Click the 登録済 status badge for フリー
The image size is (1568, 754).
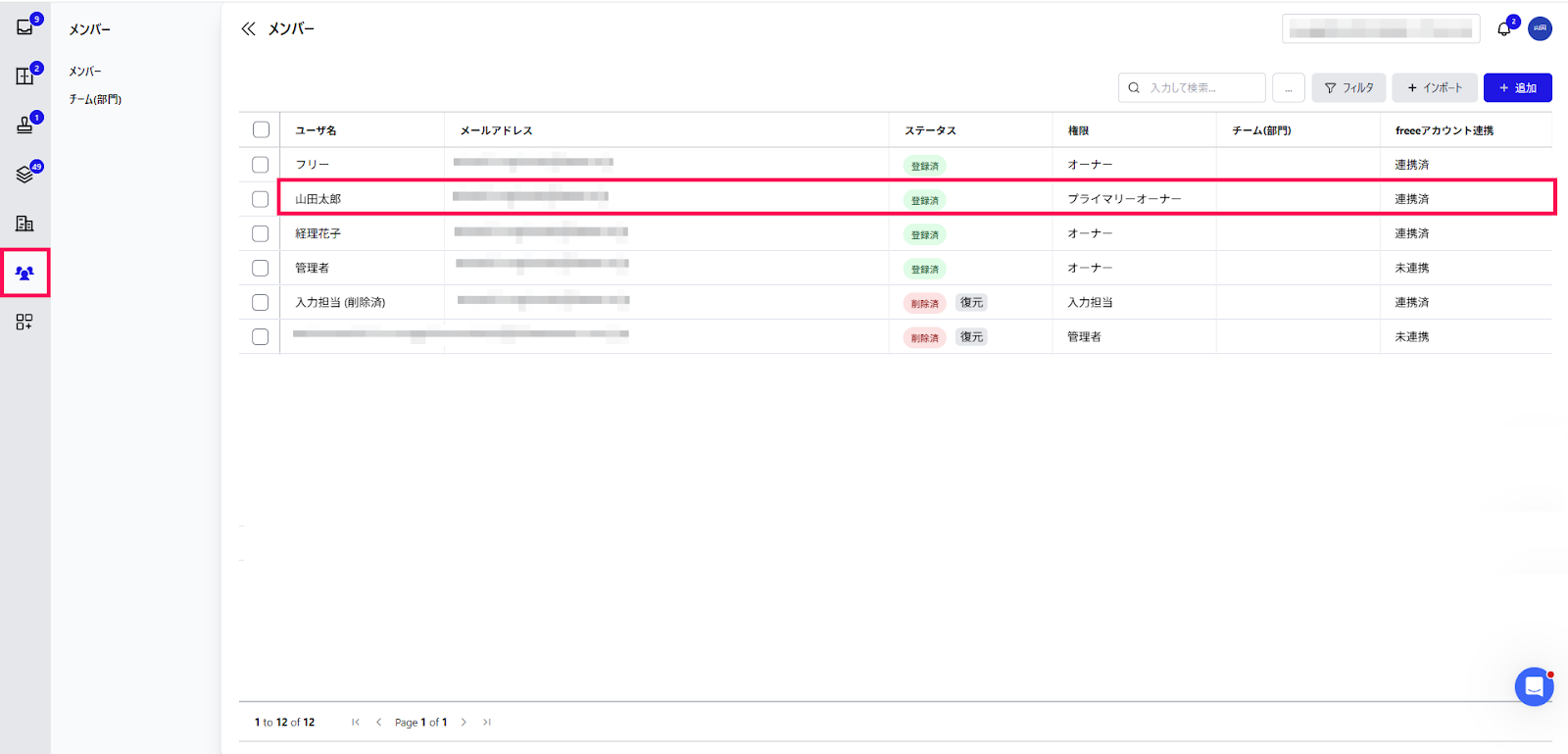click(924, 166)
